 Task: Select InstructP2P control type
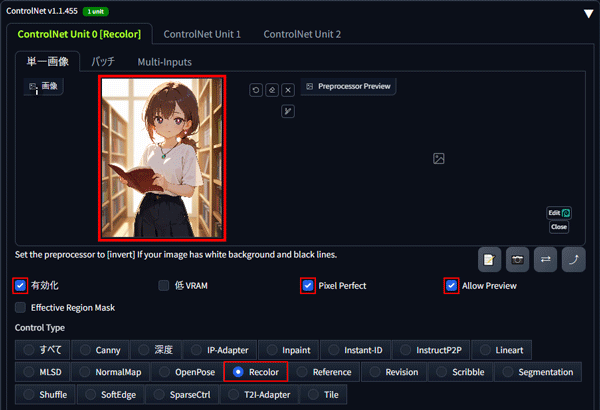pos(431,350)
